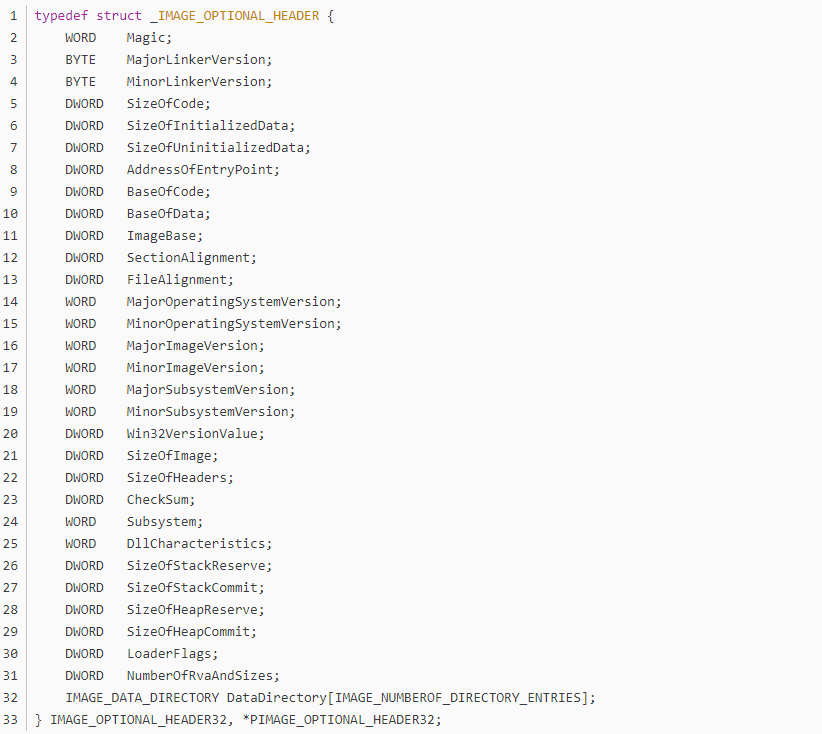
Task: Click BYTE type before MajorLinkerVersion
Action: [81, 60]
